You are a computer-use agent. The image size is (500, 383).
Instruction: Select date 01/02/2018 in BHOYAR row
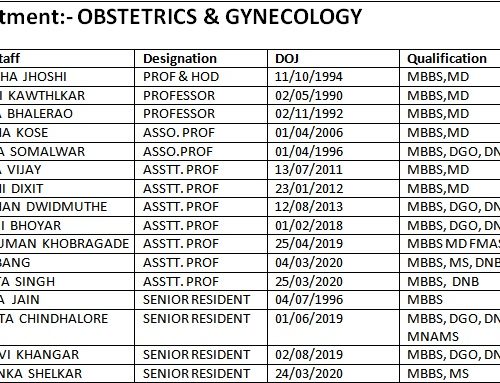(x=333, y=226)
